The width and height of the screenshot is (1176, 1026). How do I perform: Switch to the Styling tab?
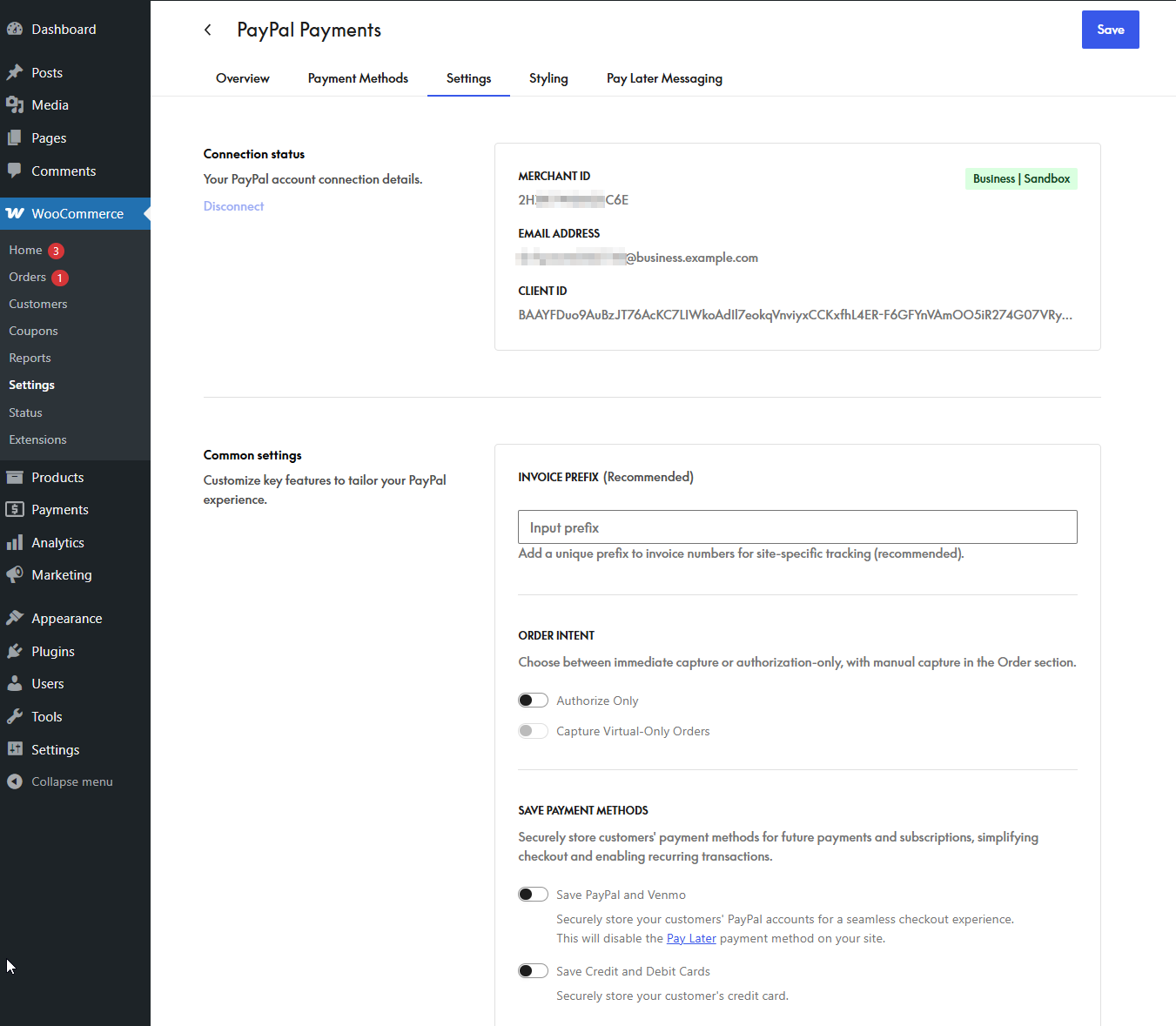(x=548, y=78)
